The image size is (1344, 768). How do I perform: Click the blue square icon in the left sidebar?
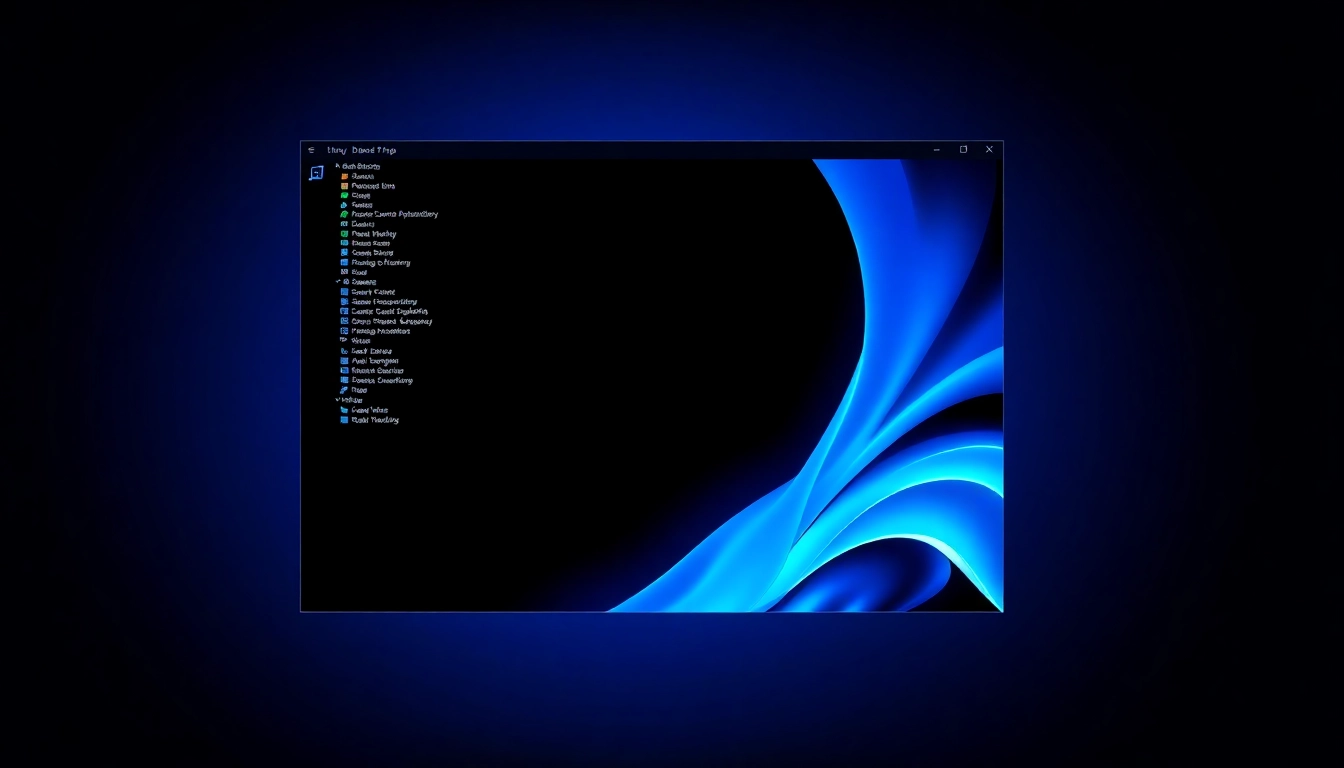(316, 173)
